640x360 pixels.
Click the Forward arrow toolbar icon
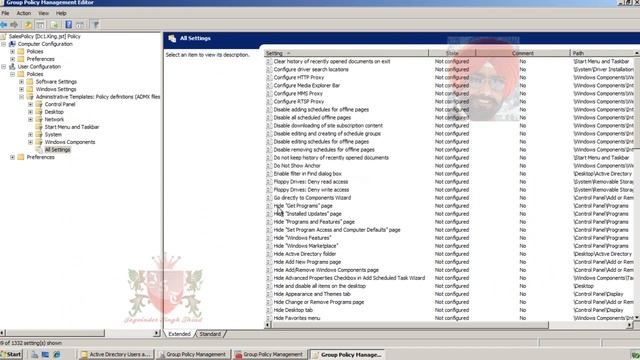tap(14, 25)
